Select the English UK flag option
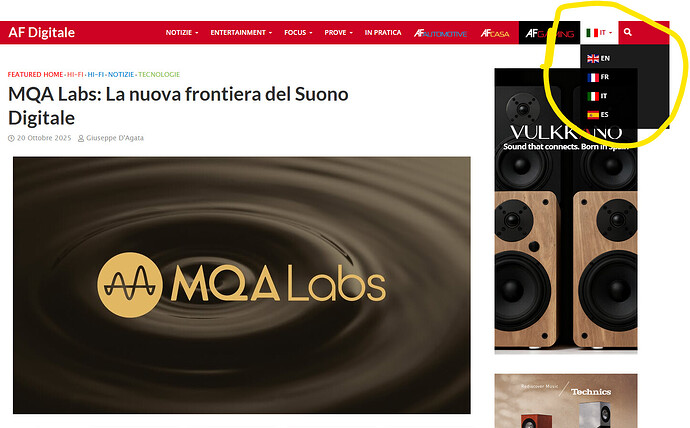This screenshot has height=428, width=690. click(x=598, y=58)
